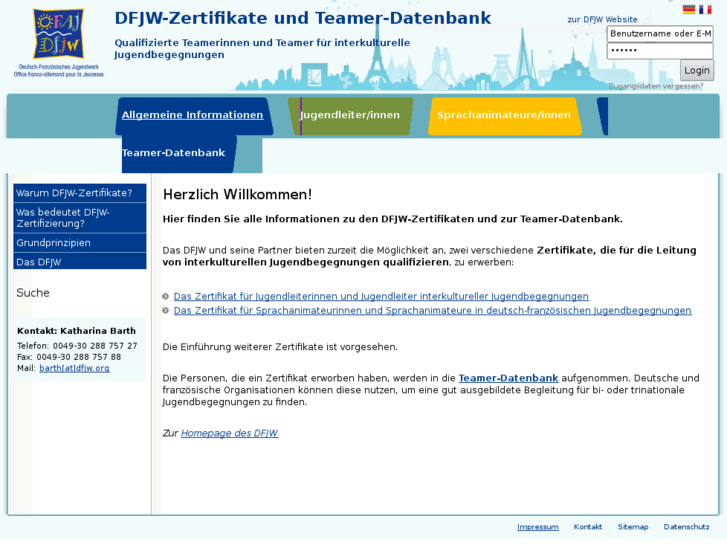Focus the password field
This screenshot has width=727, height=545.
point(660,51)
